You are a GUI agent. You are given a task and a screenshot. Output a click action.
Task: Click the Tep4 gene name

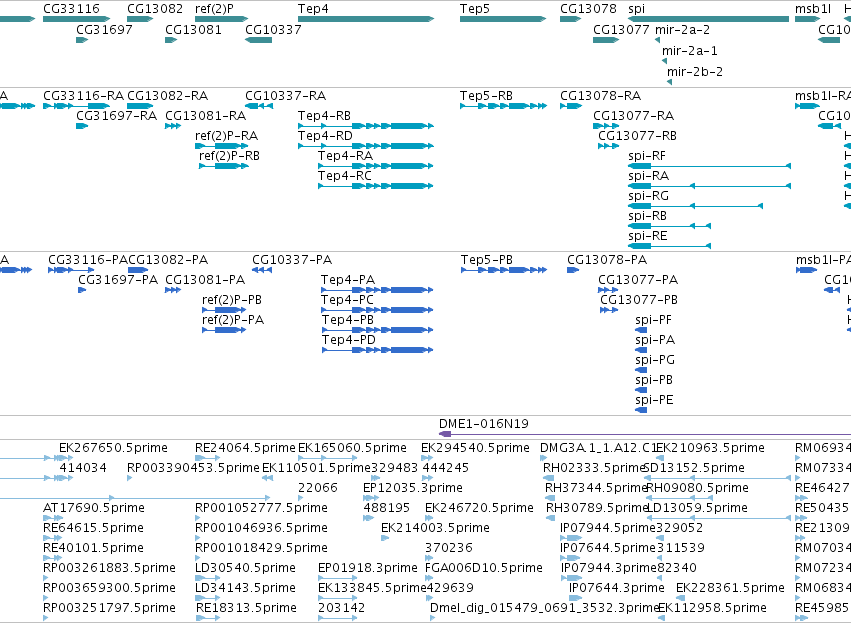(x=313, y=9)
